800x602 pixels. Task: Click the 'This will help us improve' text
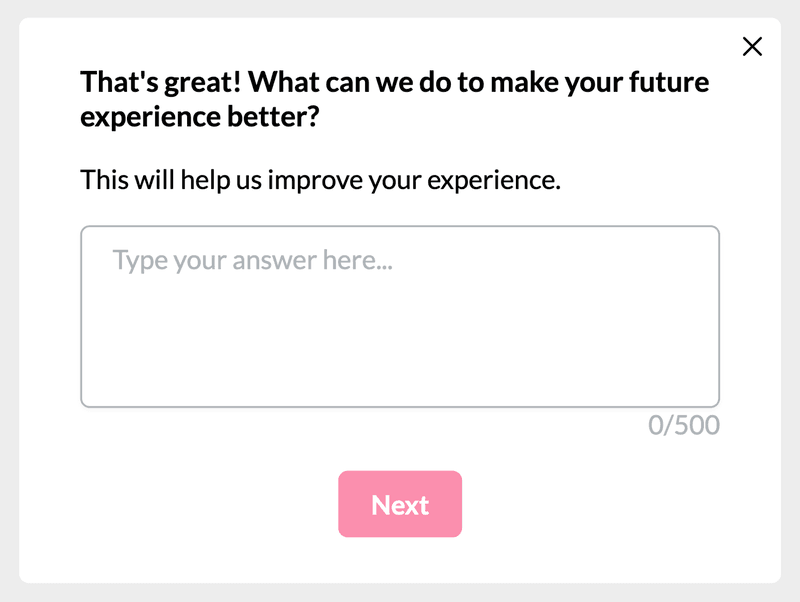tap(320, 180)
